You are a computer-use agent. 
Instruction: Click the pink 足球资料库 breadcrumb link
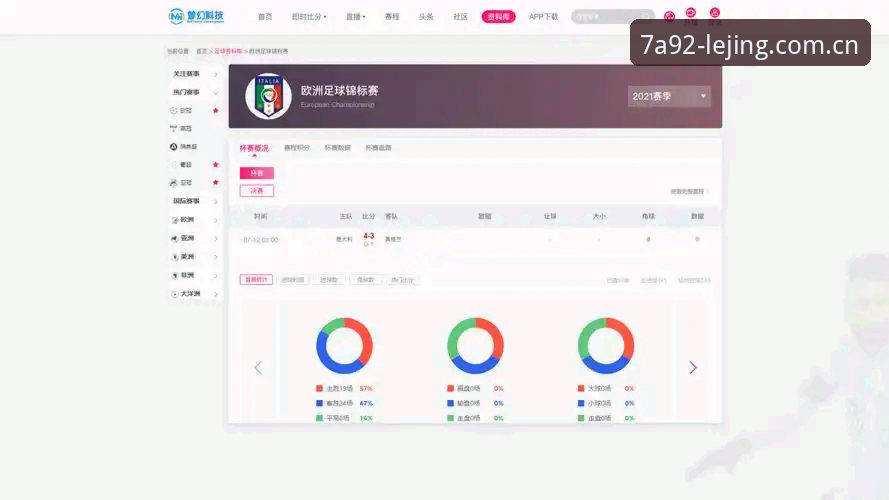pyautogui.click(x=228, y=51)
